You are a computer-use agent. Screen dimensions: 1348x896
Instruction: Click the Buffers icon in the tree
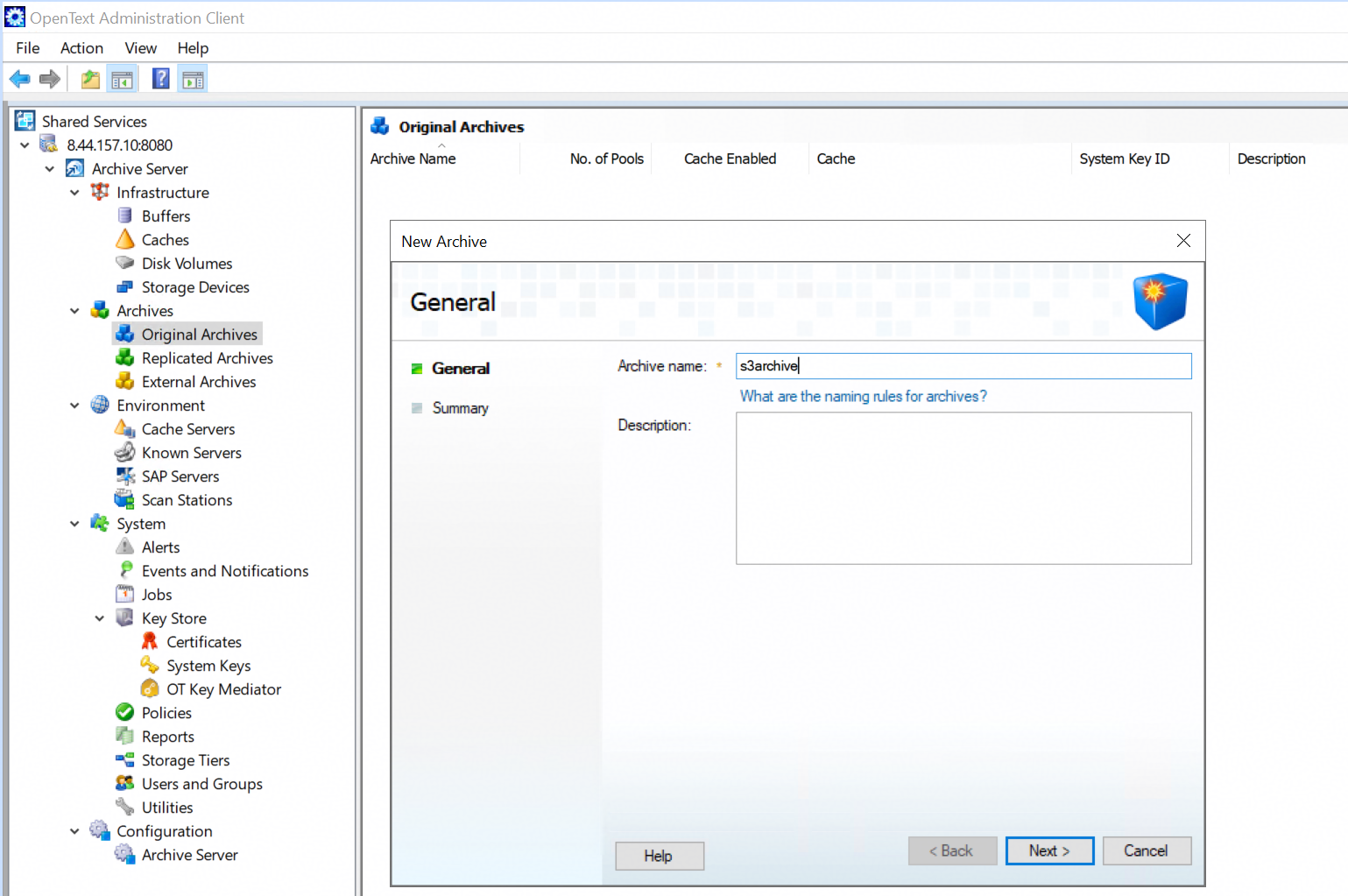[125, 215]
